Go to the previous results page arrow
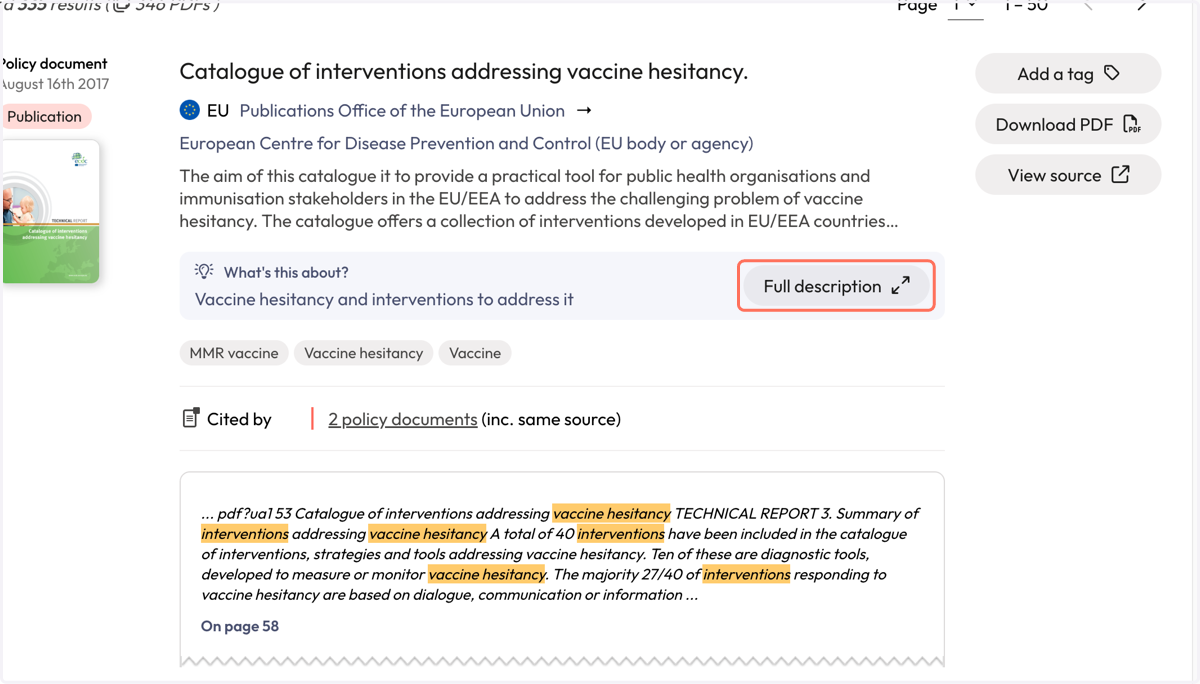The height and width of the screenshot is (684, 1200). 1089,6
